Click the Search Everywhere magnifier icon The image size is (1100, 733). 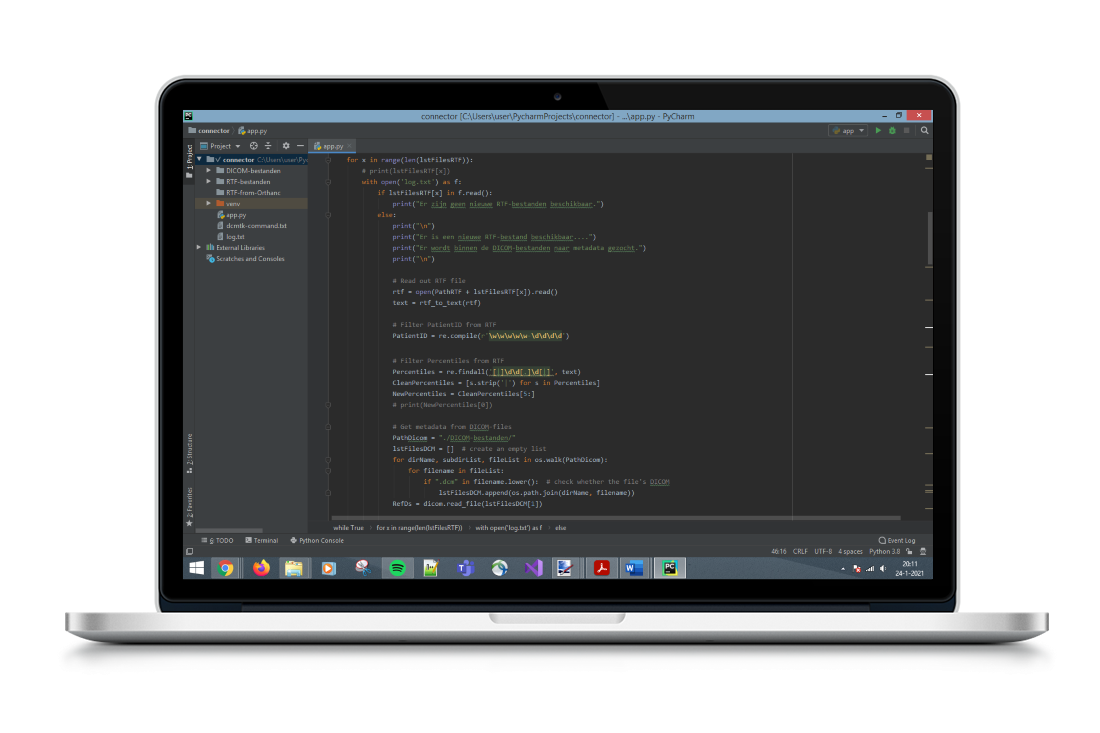pyautogui.click(x=925, y=130)
